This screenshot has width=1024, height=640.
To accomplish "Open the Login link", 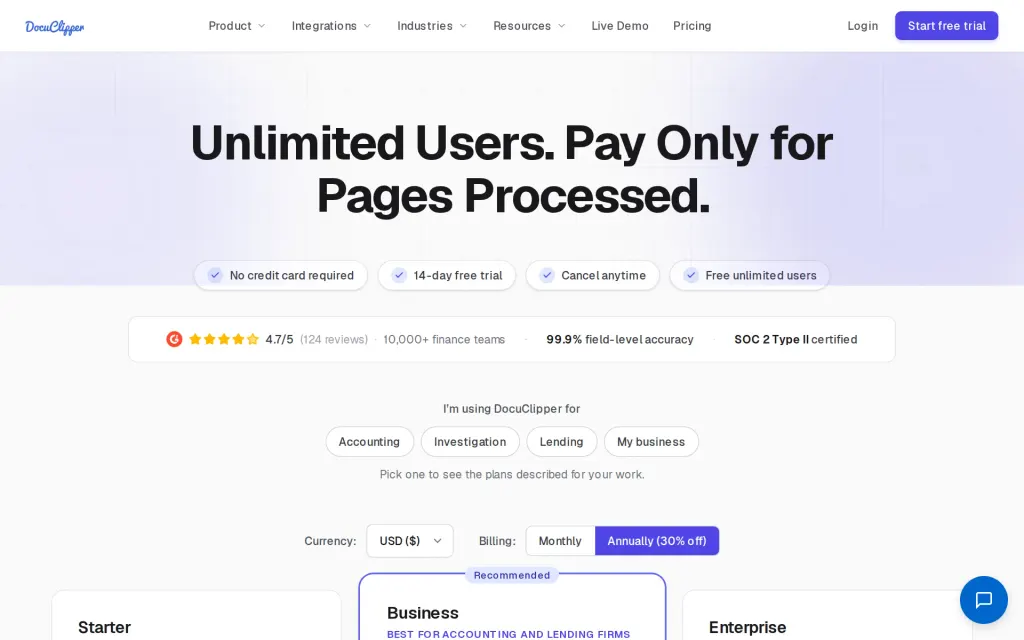I will [863, 26].
